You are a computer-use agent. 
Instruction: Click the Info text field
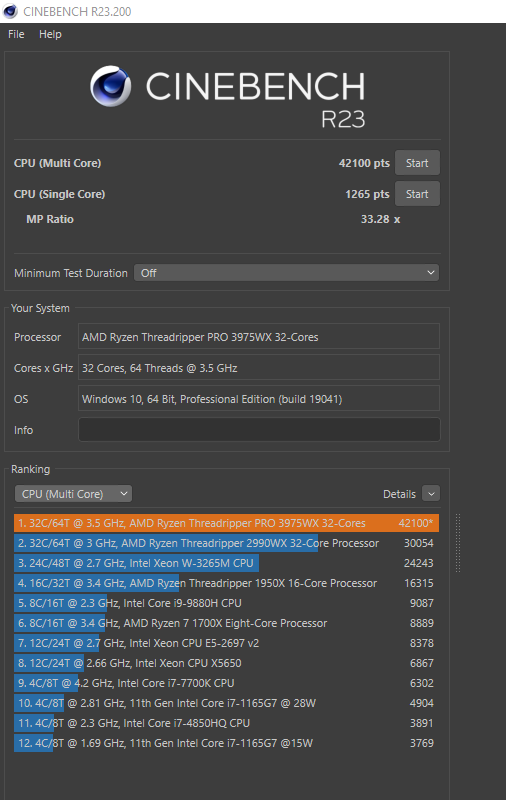pos(259,430)
